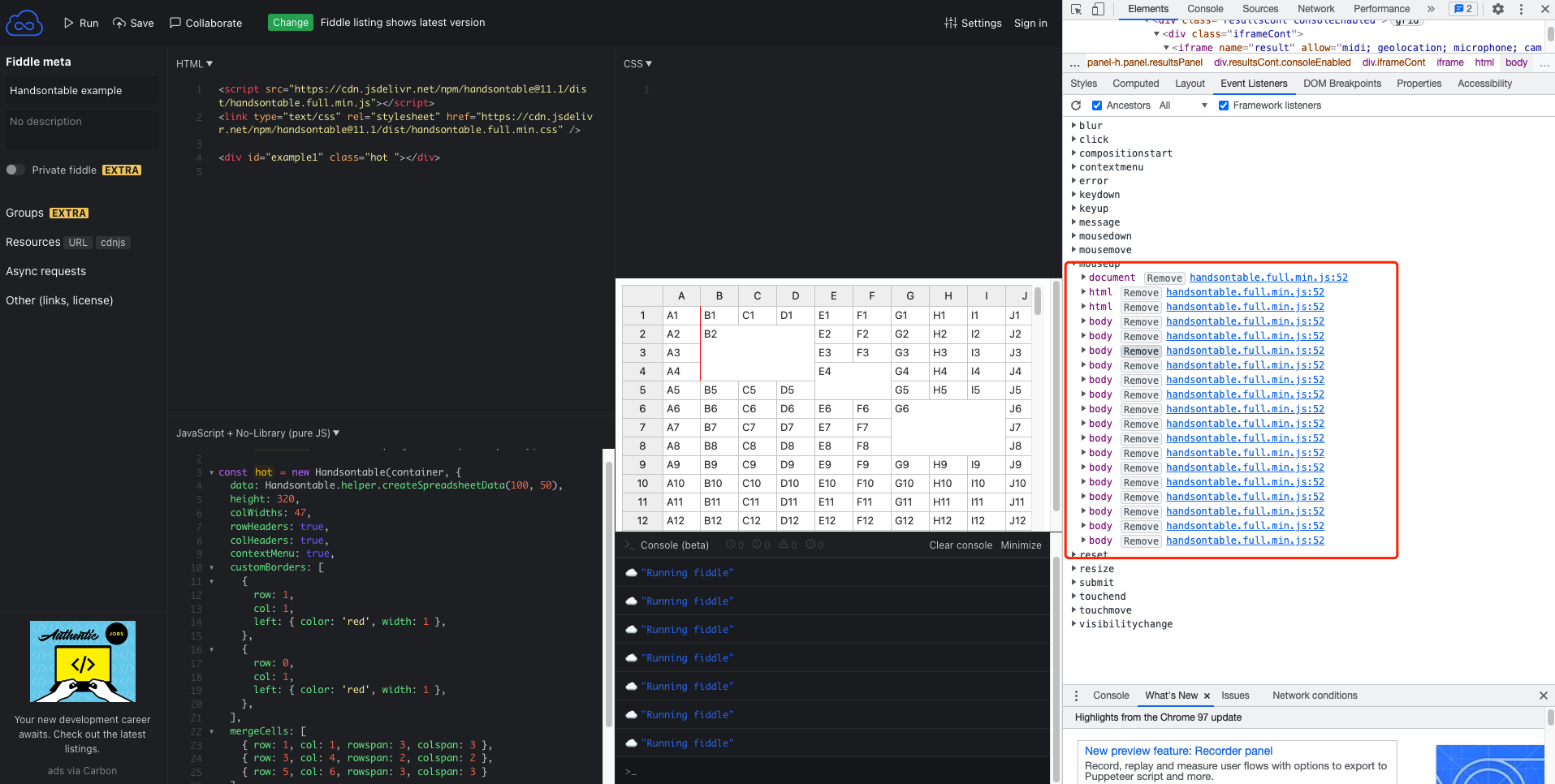
Task: Open the handsontable.full.min.js:52 source link
Action: (x=1268, y=277)
